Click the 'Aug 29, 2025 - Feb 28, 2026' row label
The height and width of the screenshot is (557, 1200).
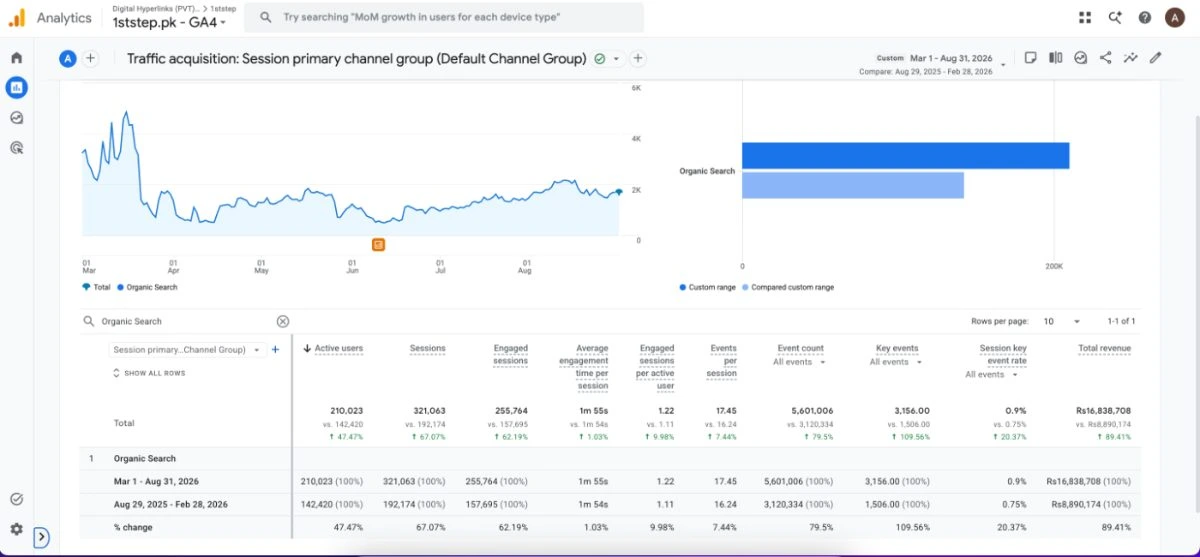pos(171,504)
